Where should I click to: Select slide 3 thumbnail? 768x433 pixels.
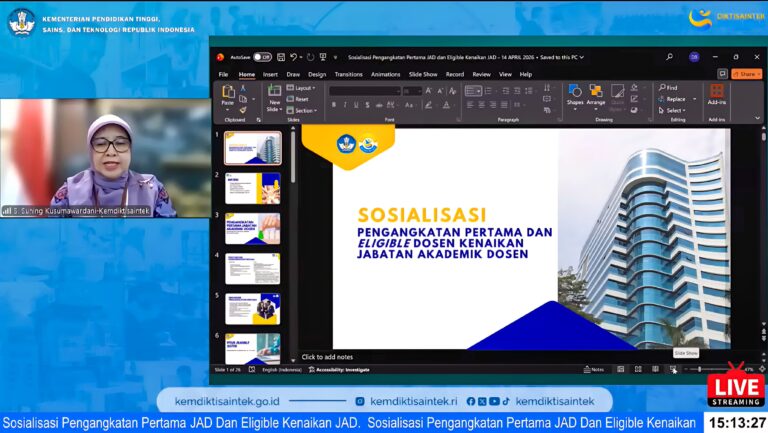[x=253, y=228]
